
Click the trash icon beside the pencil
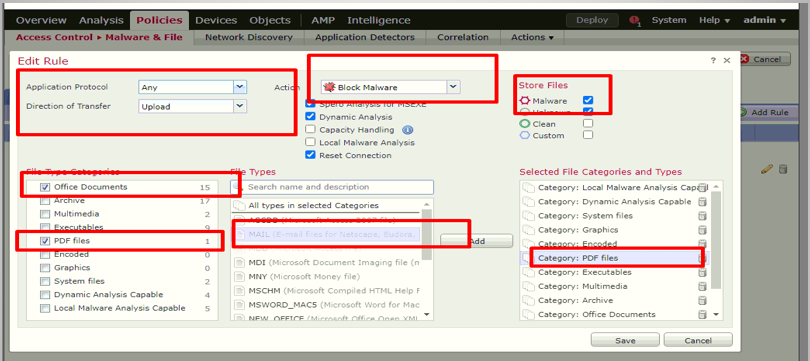pyautogui.click(x=783, y=169)
